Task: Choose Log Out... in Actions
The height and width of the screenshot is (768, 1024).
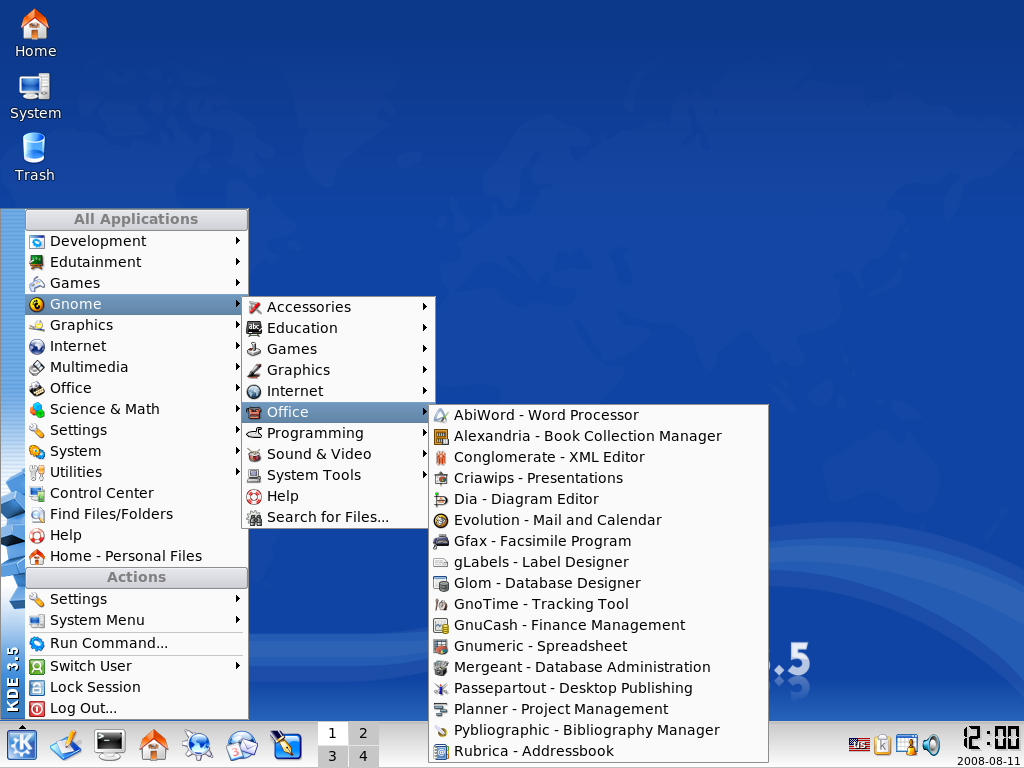Action: [x=83, y=708]
